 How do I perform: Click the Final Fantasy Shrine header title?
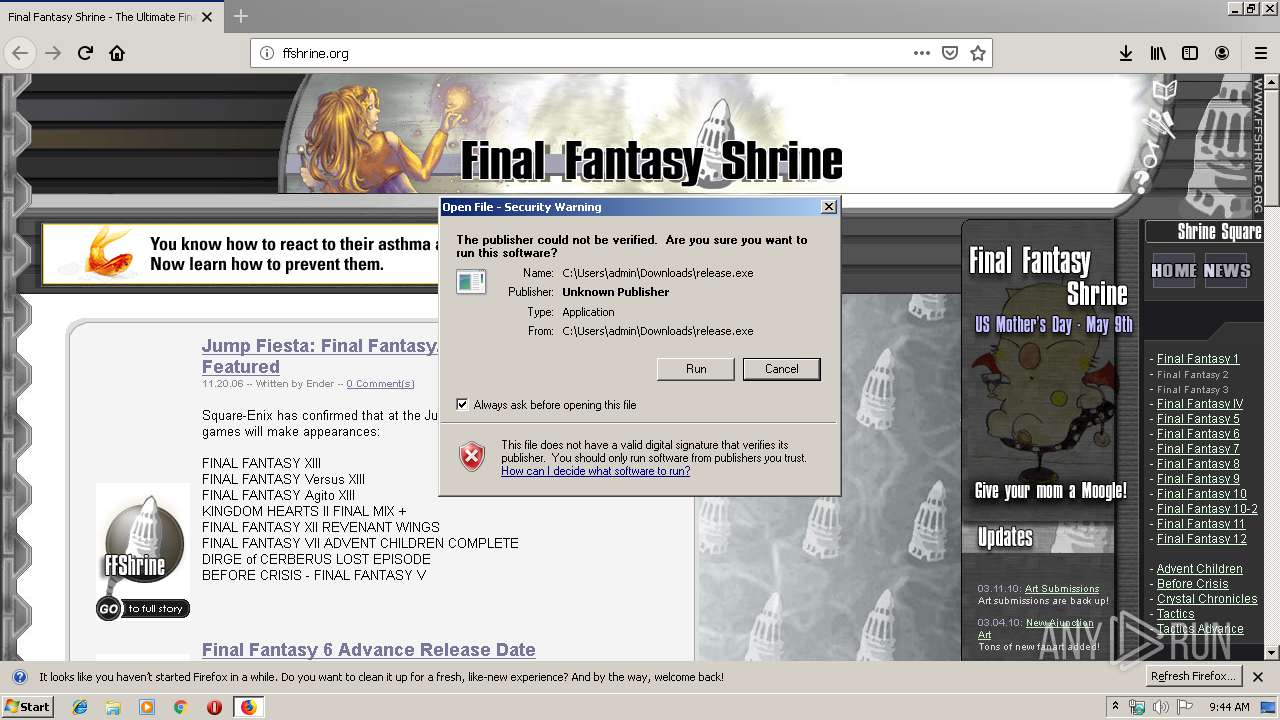click(651, 161)
